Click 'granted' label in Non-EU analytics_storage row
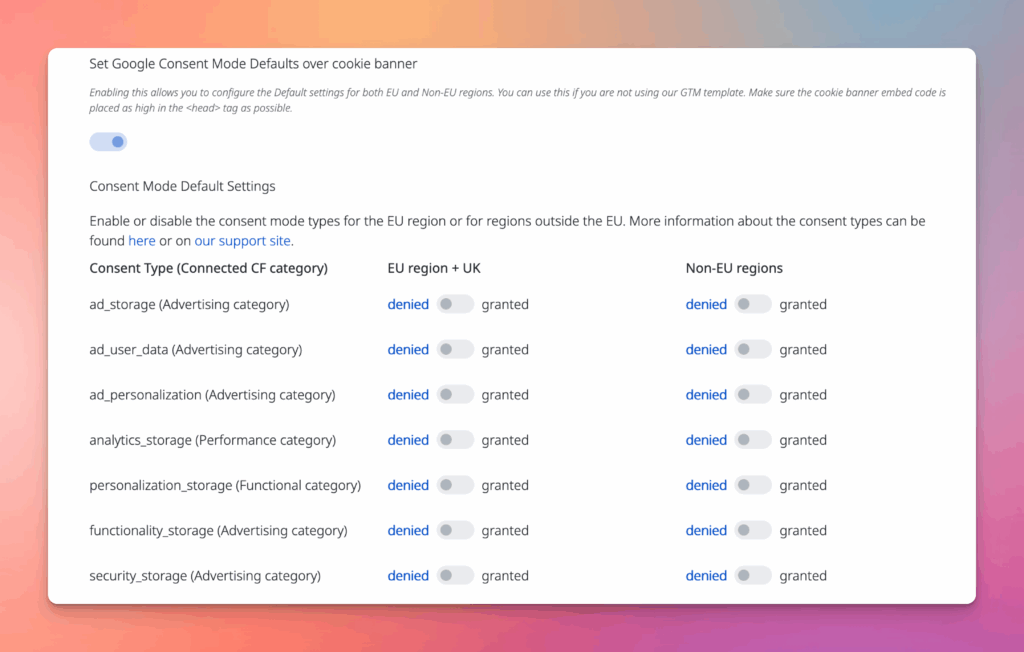The width and height of the screenshot is (1024, 652). [x=803, y=440]
